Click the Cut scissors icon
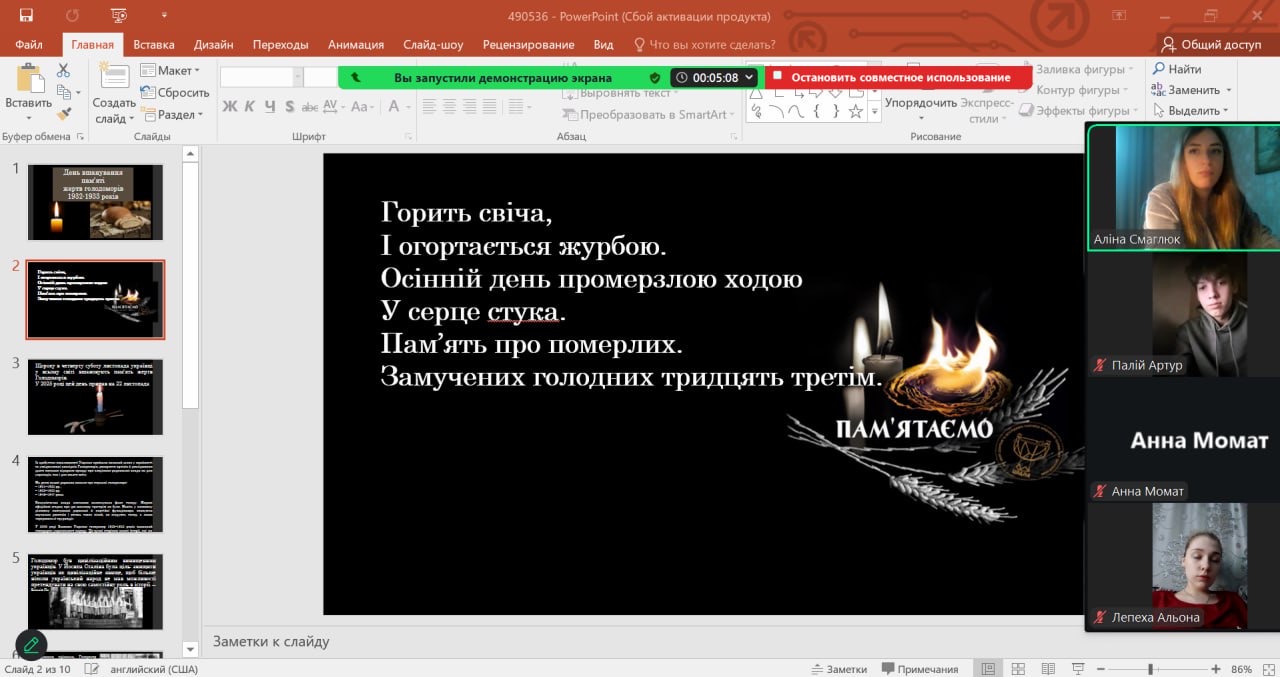 click(x=63, y=70)
